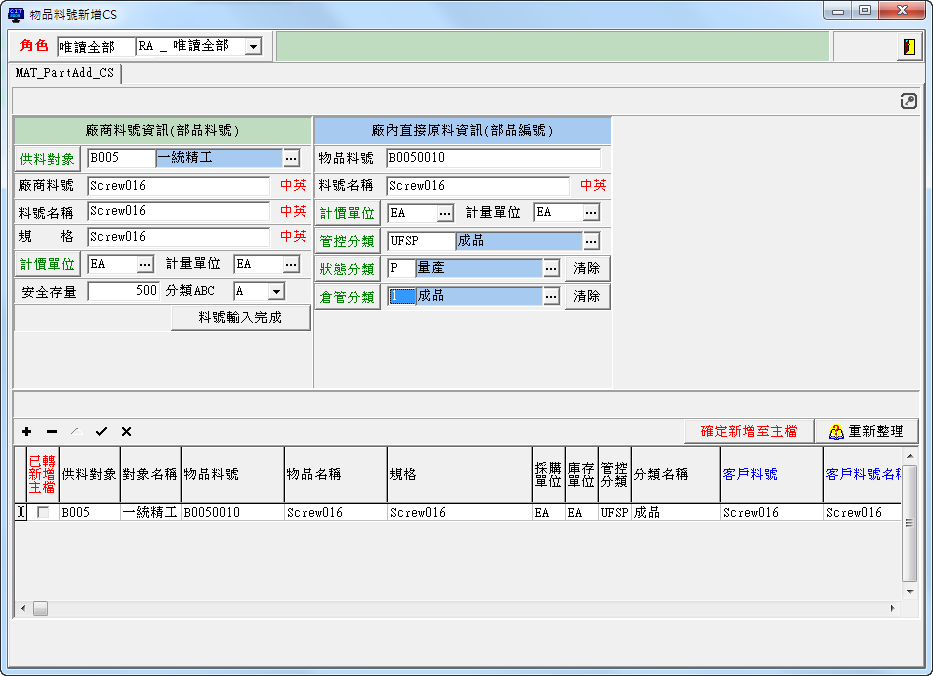Click 確定新增至主檔 button
The image size is (933, 676).
[748, 431]
